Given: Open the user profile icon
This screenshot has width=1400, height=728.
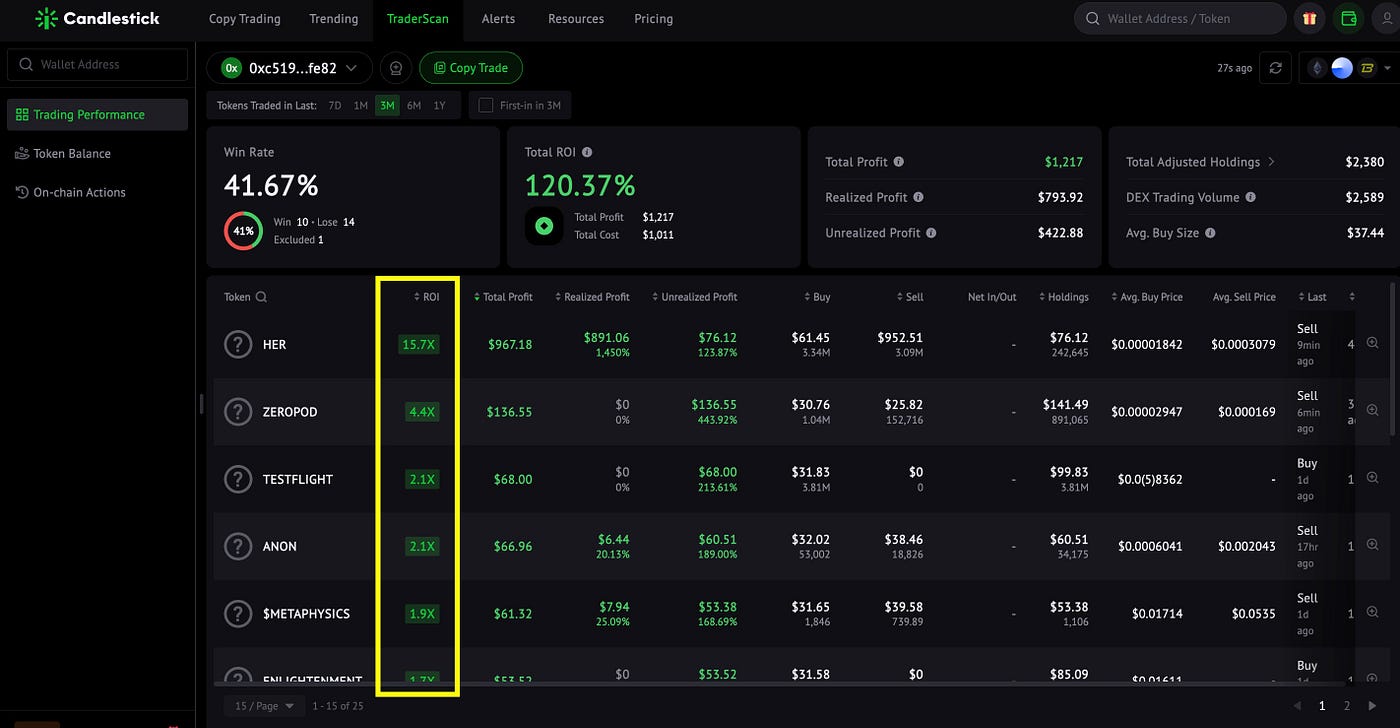Looking at the screenshot, I should pyautogui.click(x=1386, y=18).
